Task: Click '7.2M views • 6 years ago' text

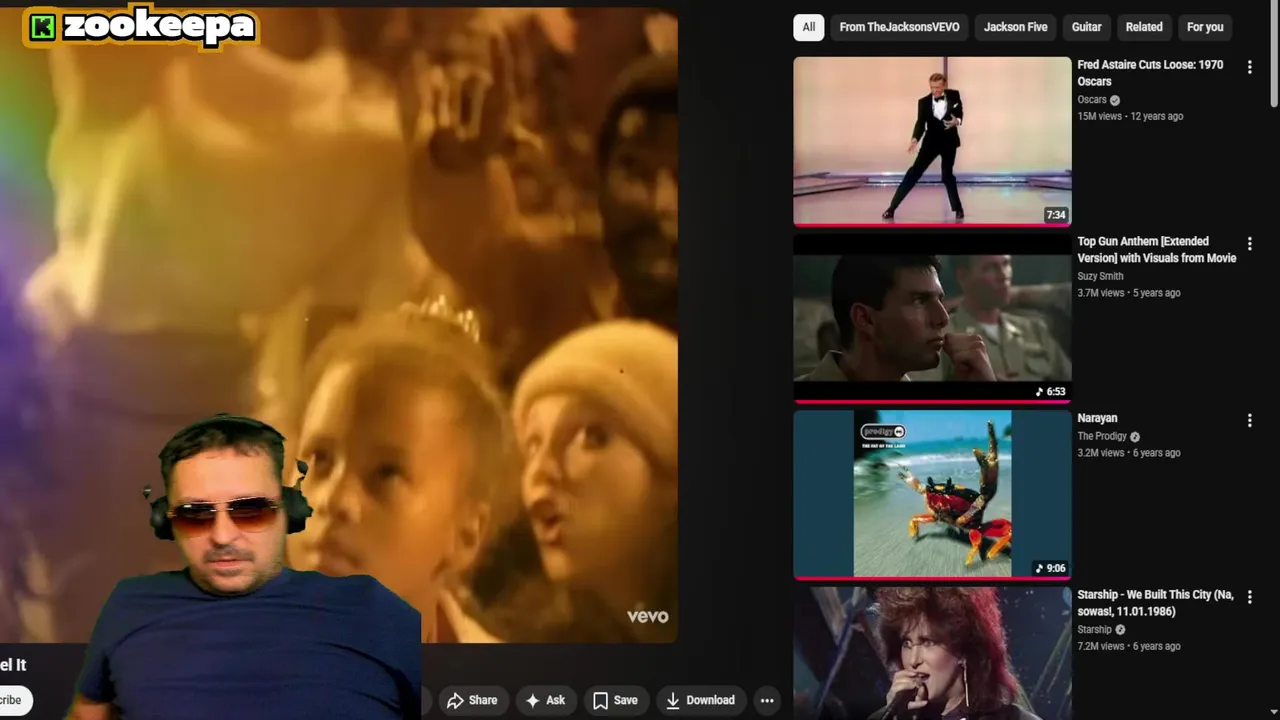Action: (1129, 646)
